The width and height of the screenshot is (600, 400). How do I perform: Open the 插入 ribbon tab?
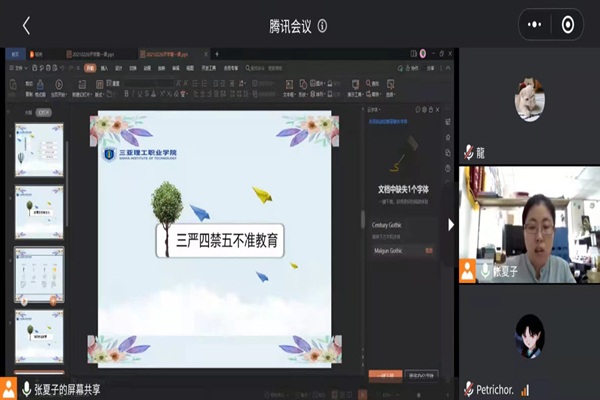coord(104,68)
